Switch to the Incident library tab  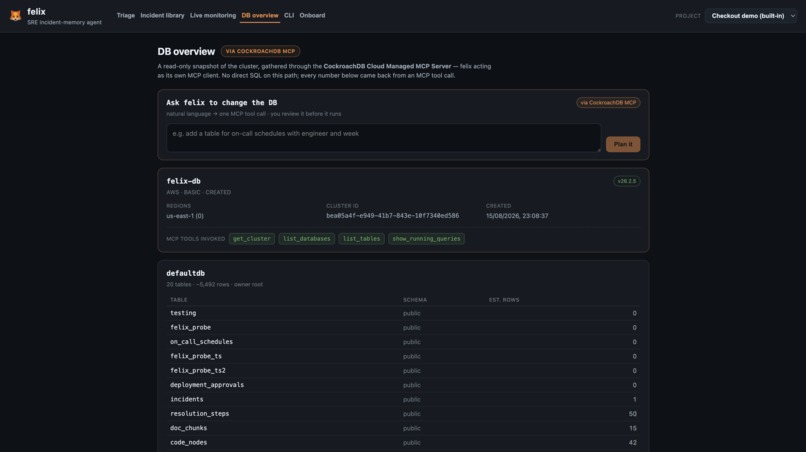tap(162, 15)
